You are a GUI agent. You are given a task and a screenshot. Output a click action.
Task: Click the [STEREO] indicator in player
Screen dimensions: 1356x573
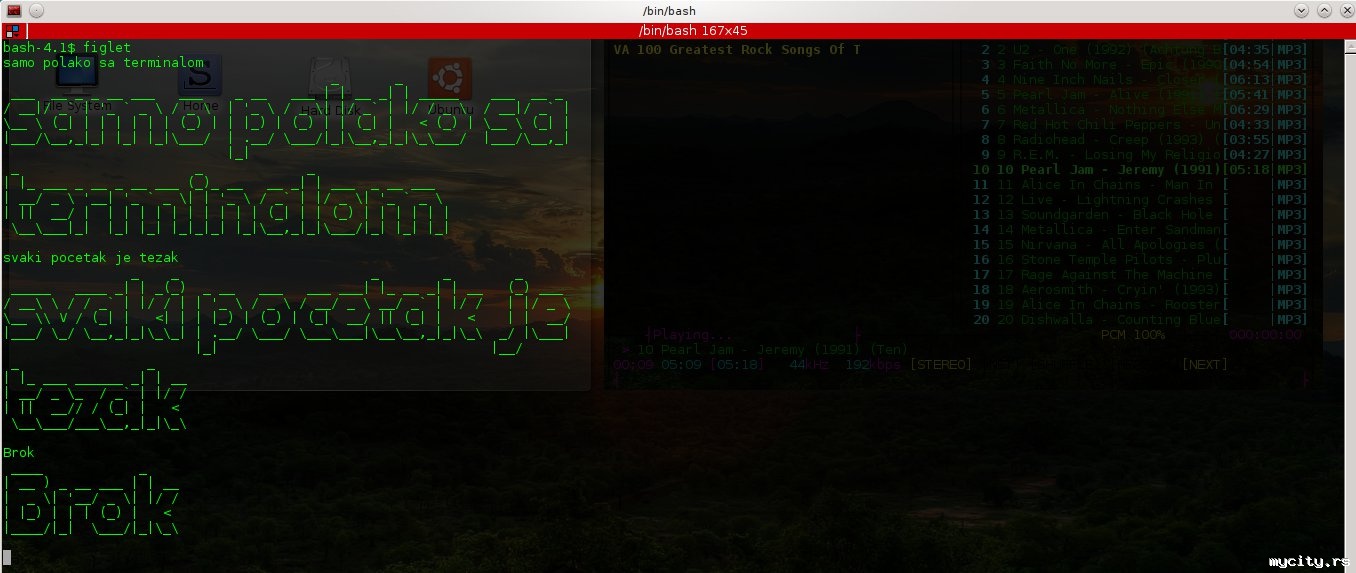(940, 364)
